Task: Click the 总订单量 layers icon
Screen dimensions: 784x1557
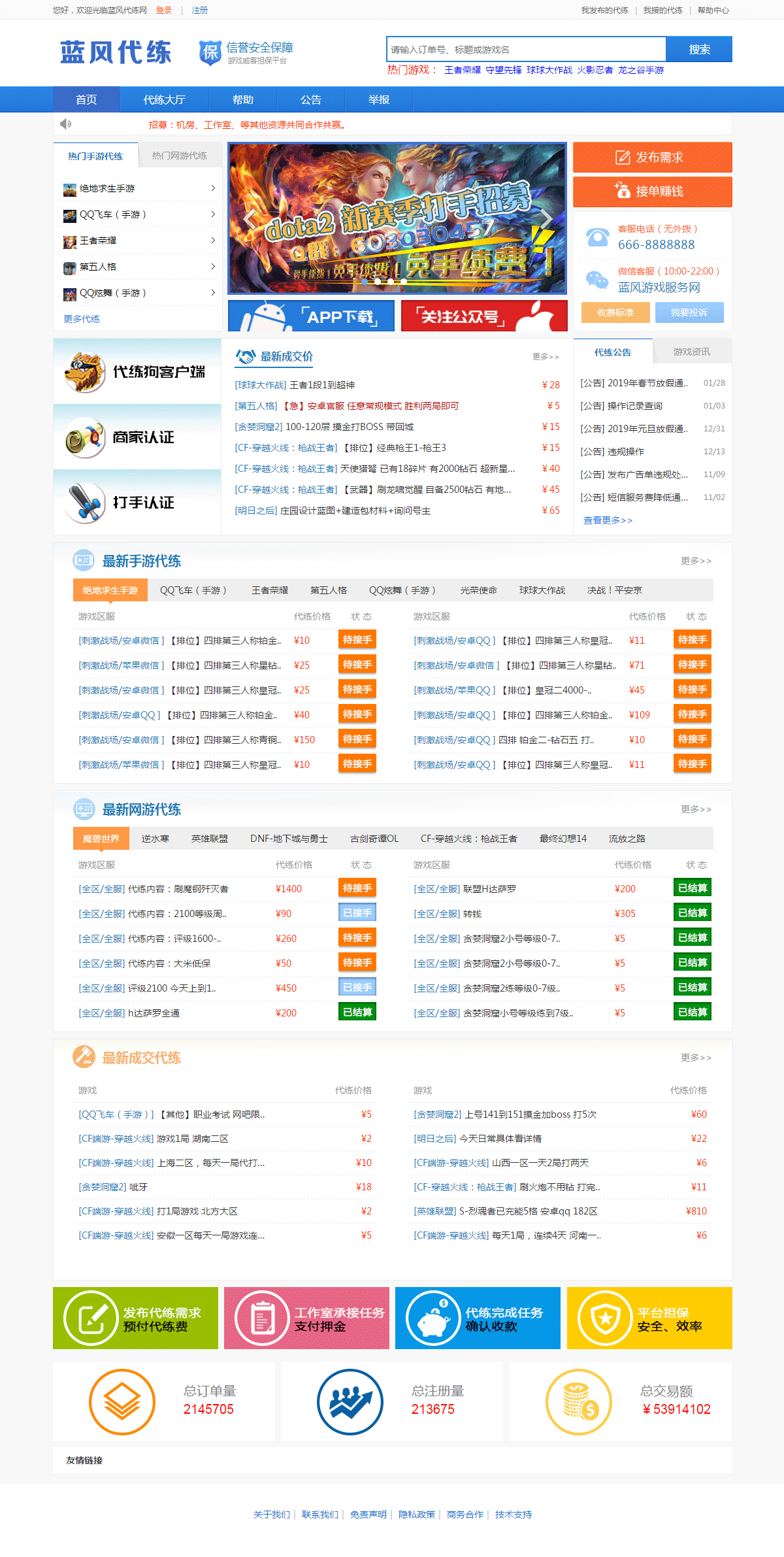Action: point(122,1402)
